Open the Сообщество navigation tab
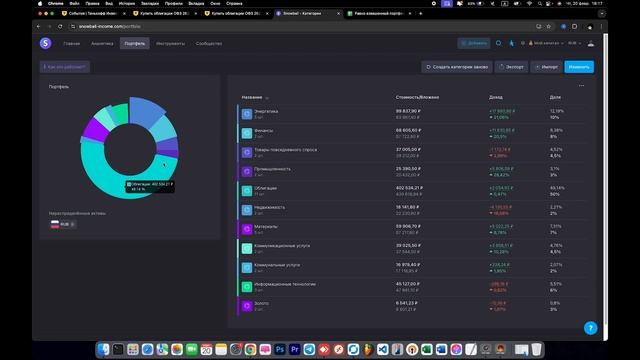Screen dimensions: 640x360 point(209,43)
